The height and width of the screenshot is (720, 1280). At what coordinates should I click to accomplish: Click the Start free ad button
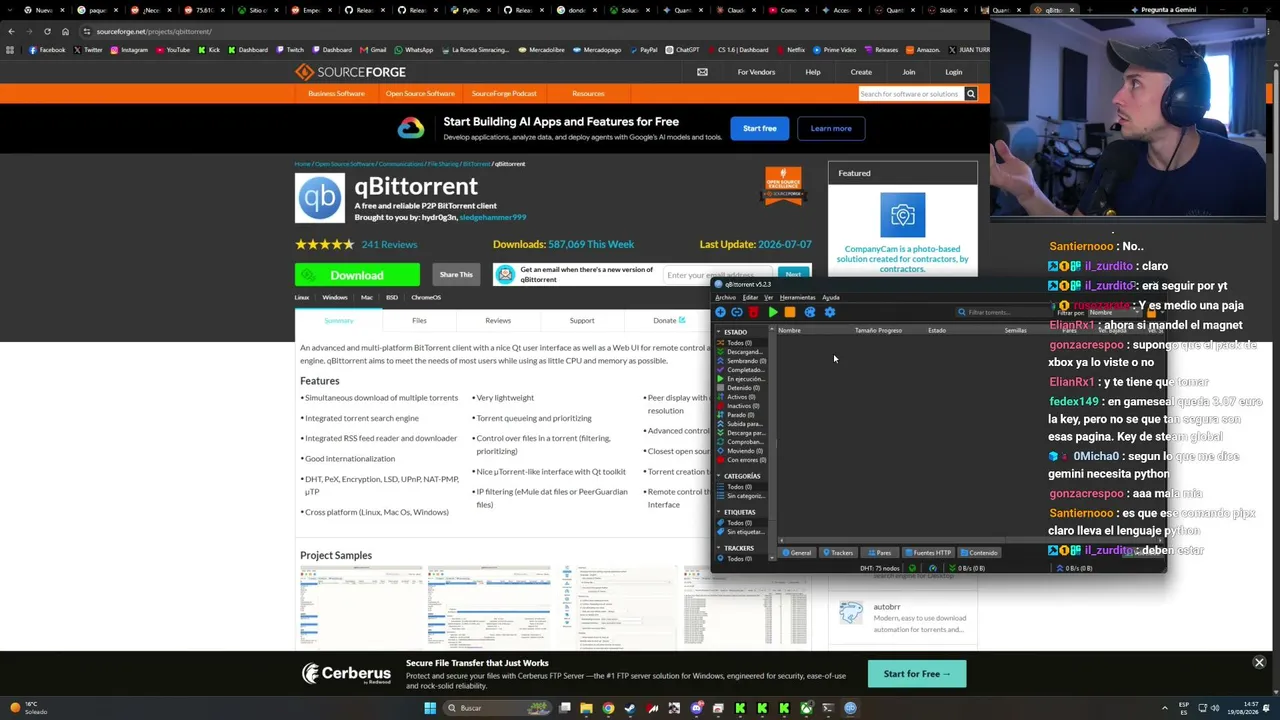click(x=760, y=128)
